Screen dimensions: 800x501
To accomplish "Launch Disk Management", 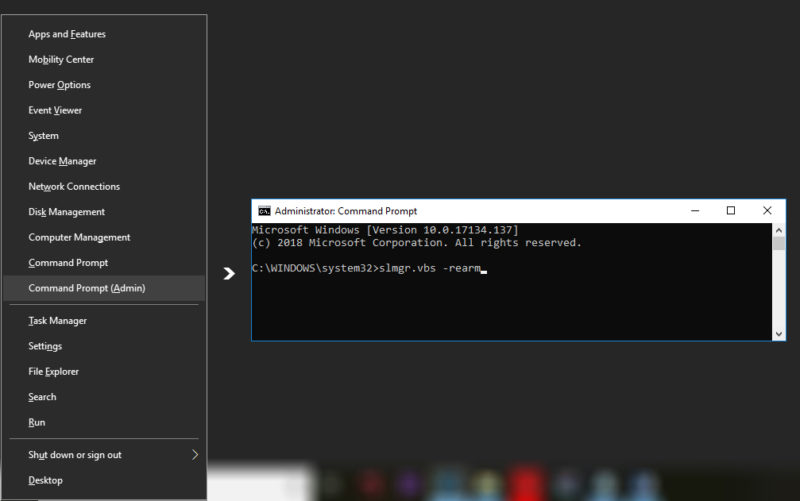I will [66, 212].
